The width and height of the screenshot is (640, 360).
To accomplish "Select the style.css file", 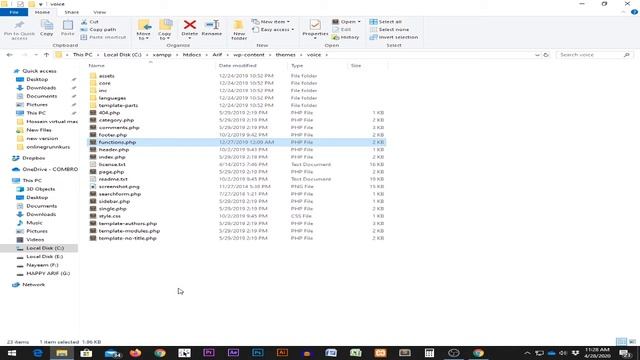I will (x=109, y=216).
